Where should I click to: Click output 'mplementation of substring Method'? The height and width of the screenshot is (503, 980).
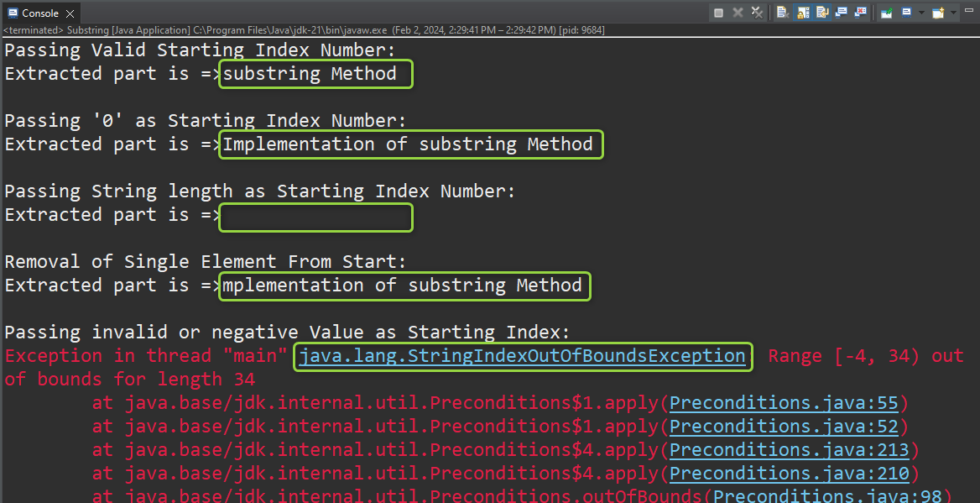point(402,285)
